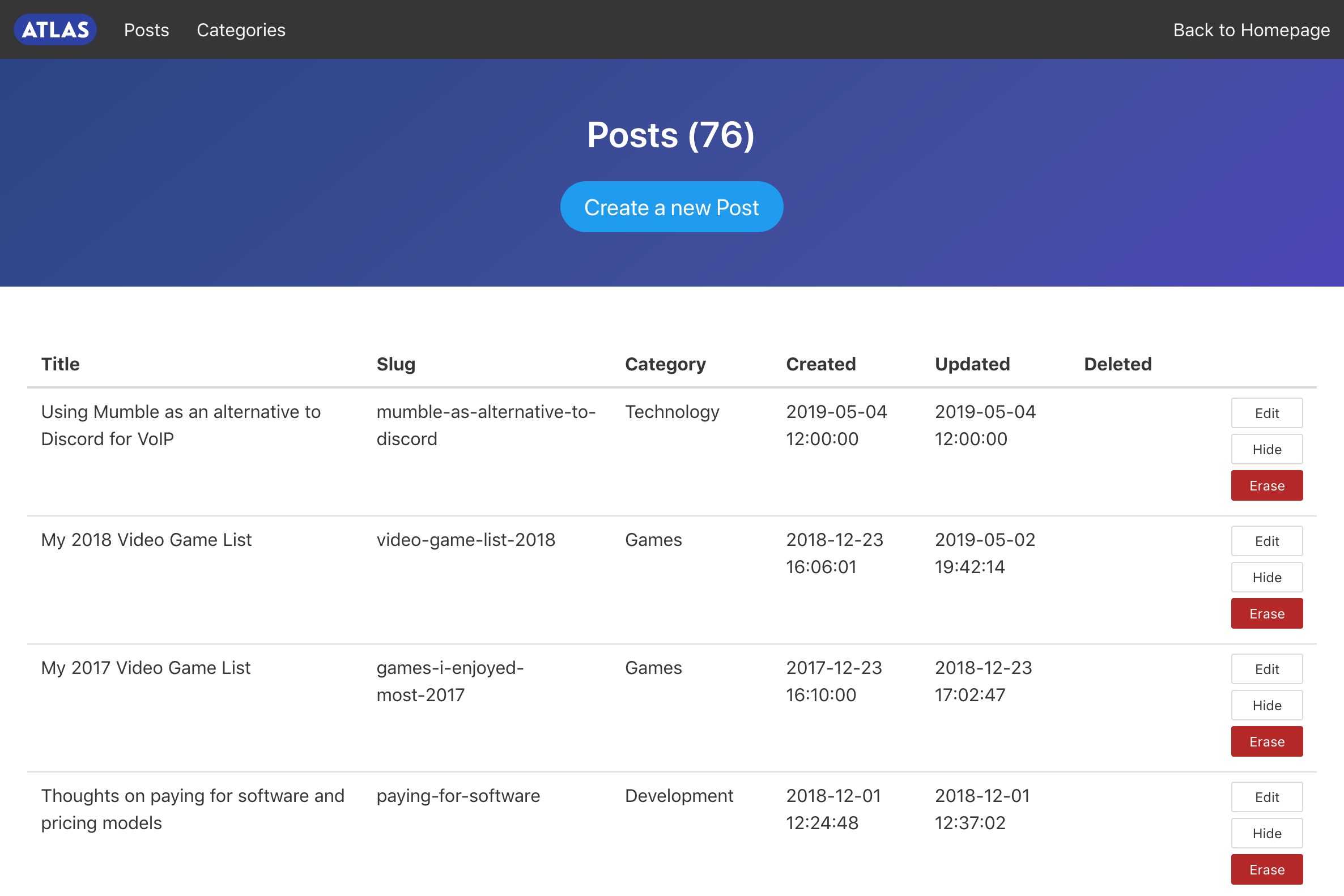Screen dimensions: 1344x896
Task: Click Erase on My 2018 Video Game List
Action: click(x=1266, y=612)
